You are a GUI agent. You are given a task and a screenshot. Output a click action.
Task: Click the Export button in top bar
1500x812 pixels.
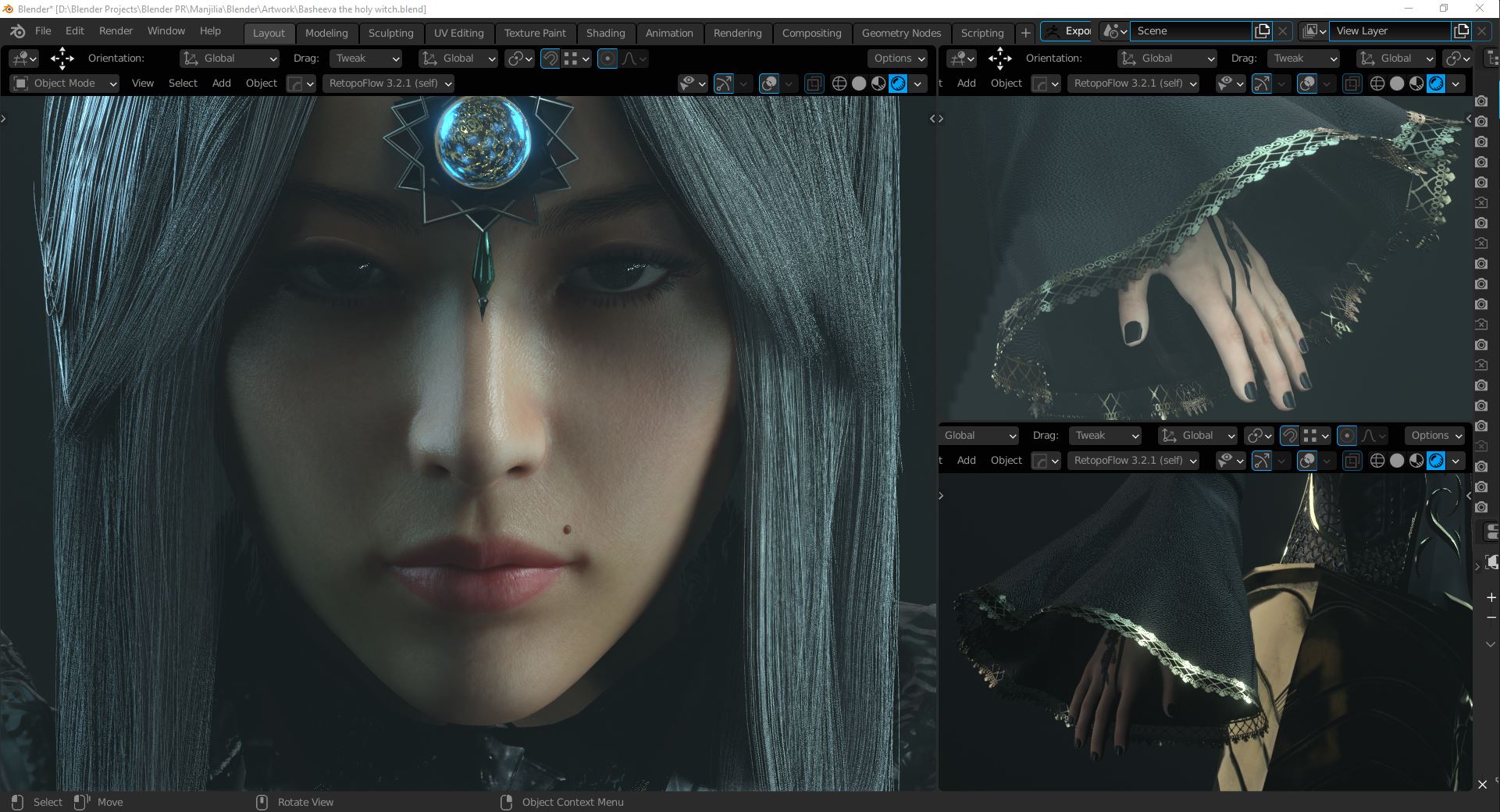tap(1067, 31)
